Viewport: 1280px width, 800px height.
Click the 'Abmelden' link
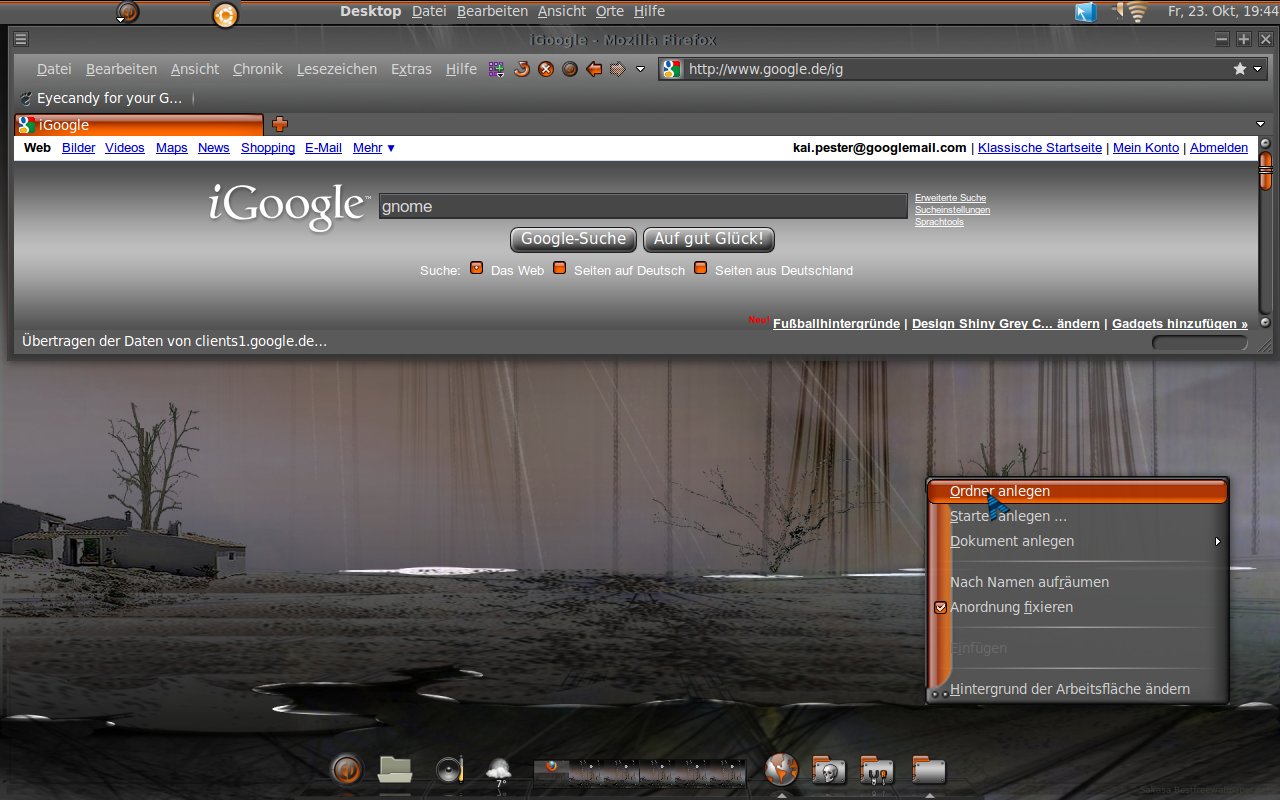point(1219,147)
